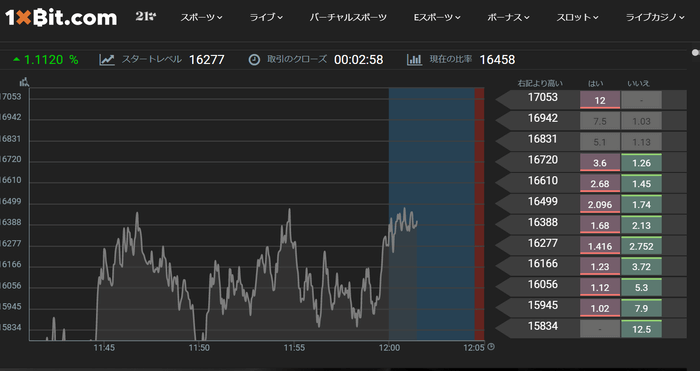The width and height of the screenshot is (700, 371).
Task: Click the 1xBit.com logo
Action: tap(61, 18)
